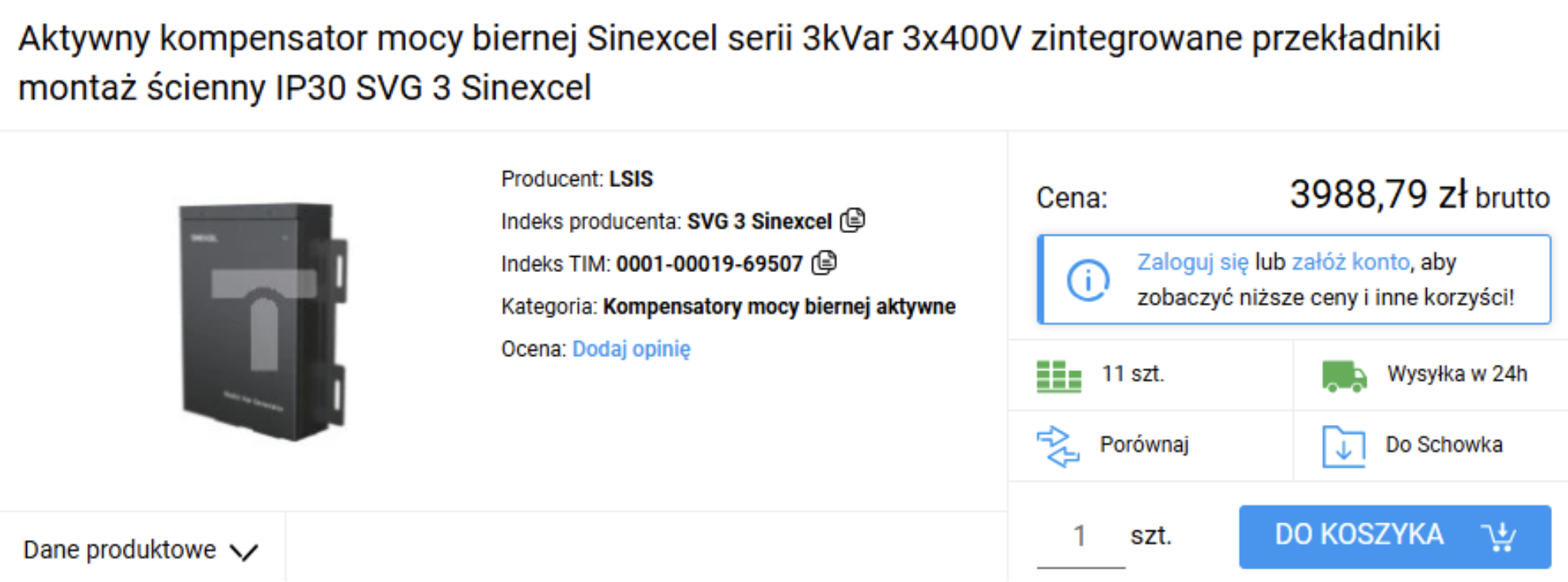Select the Porównaj text label
Screen dimensions: 1568x582
tap(1144, 445)
